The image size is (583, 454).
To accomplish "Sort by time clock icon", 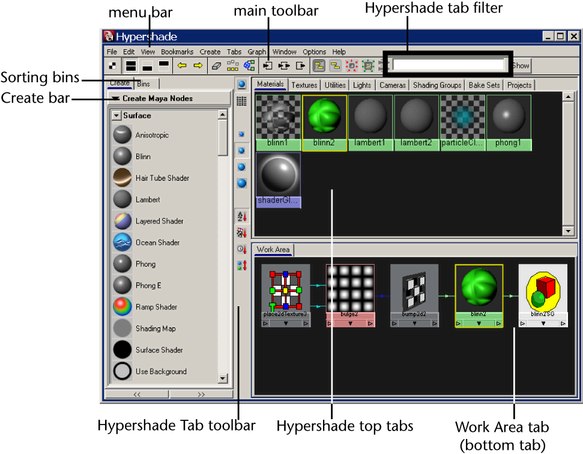I will click(242, 249).
